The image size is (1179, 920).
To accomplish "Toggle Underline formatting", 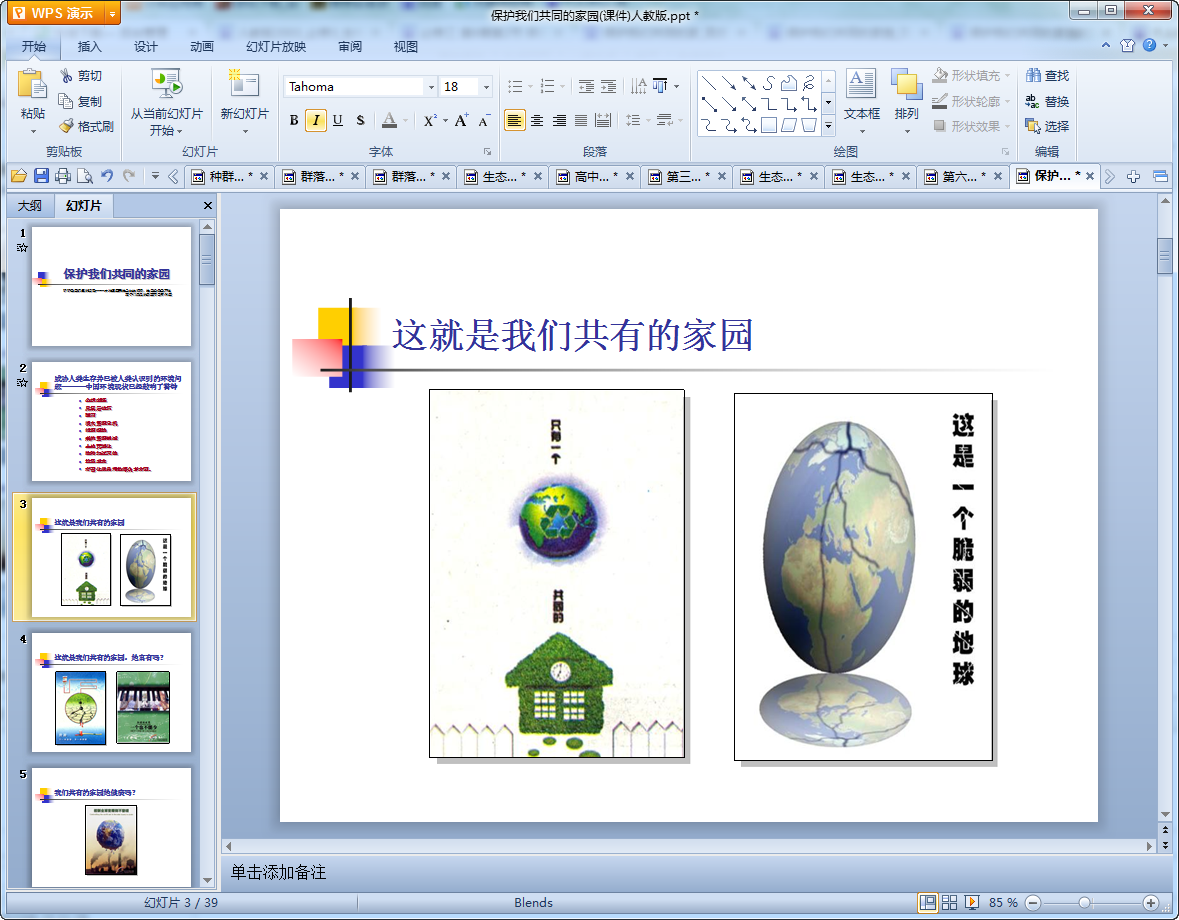I will (x=338, y=120).
